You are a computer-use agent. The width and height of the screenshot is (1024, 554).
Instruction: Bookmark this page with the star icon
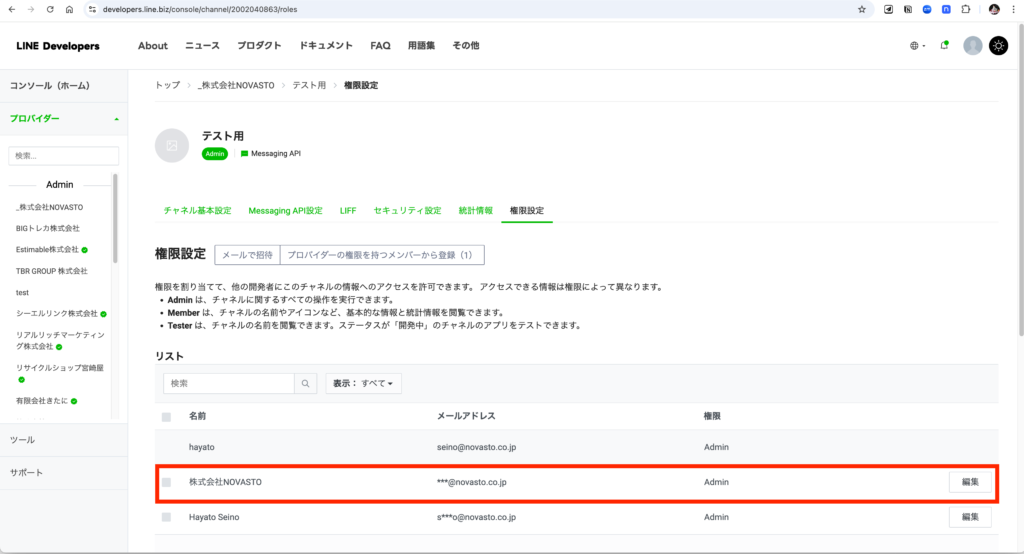[x=861, y=9]
